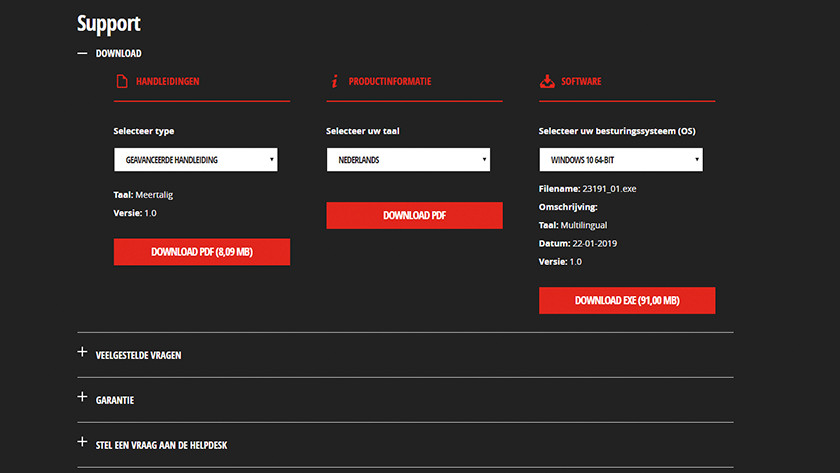The image size is (840, 473).
Task: Download the 8,09 MB manual PDF
Action: click(202, 252)
